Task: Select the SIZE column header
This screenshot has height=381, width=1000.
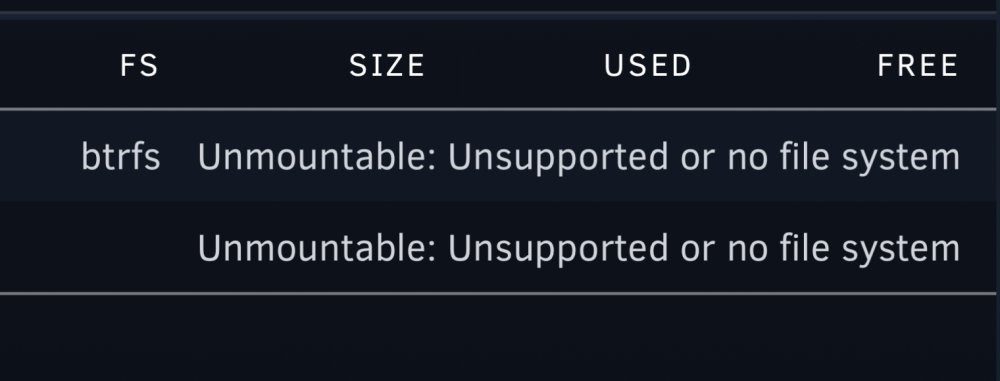Action: (x=387, y=66)
